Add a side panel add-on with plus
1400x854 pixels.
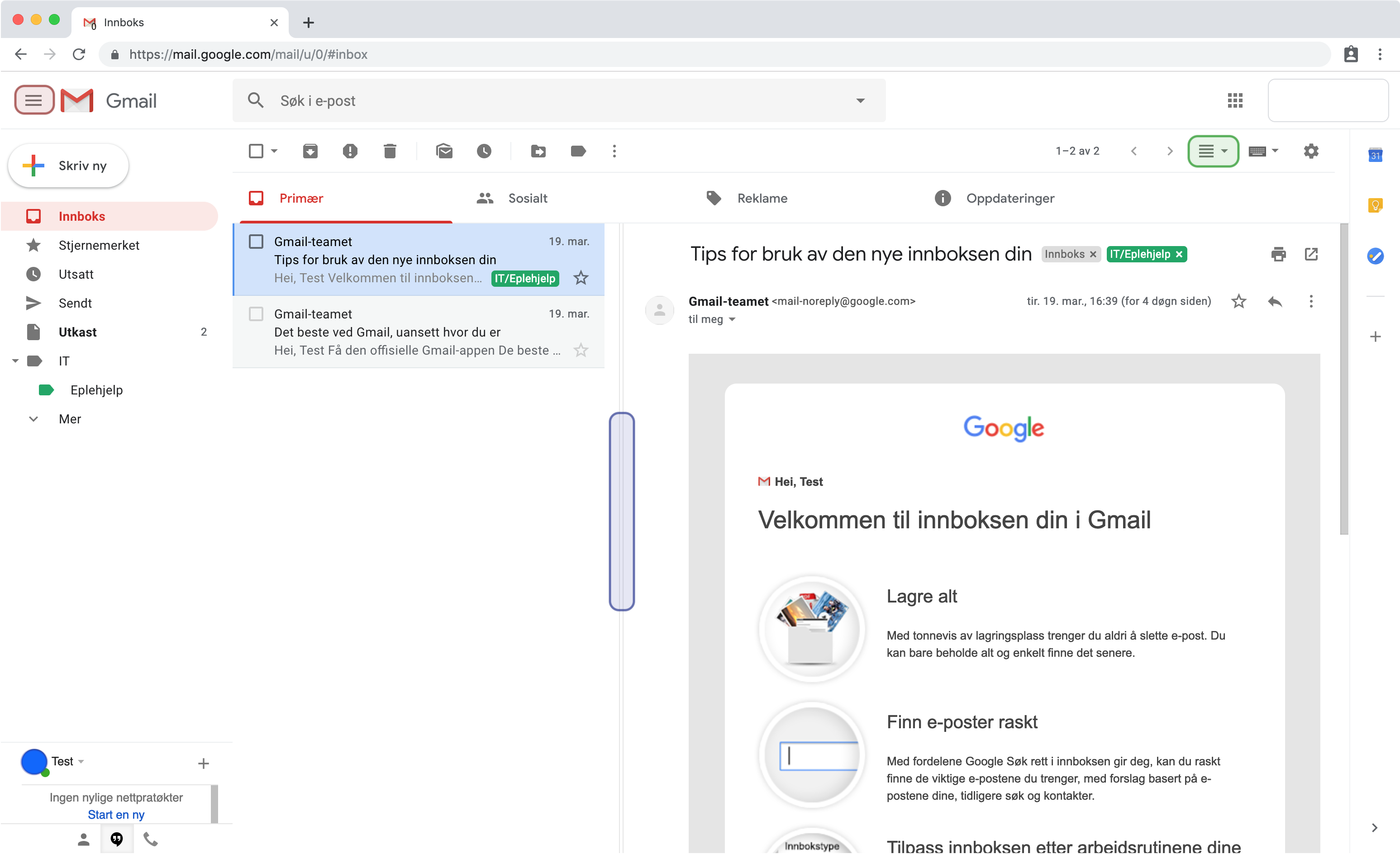1375,337
